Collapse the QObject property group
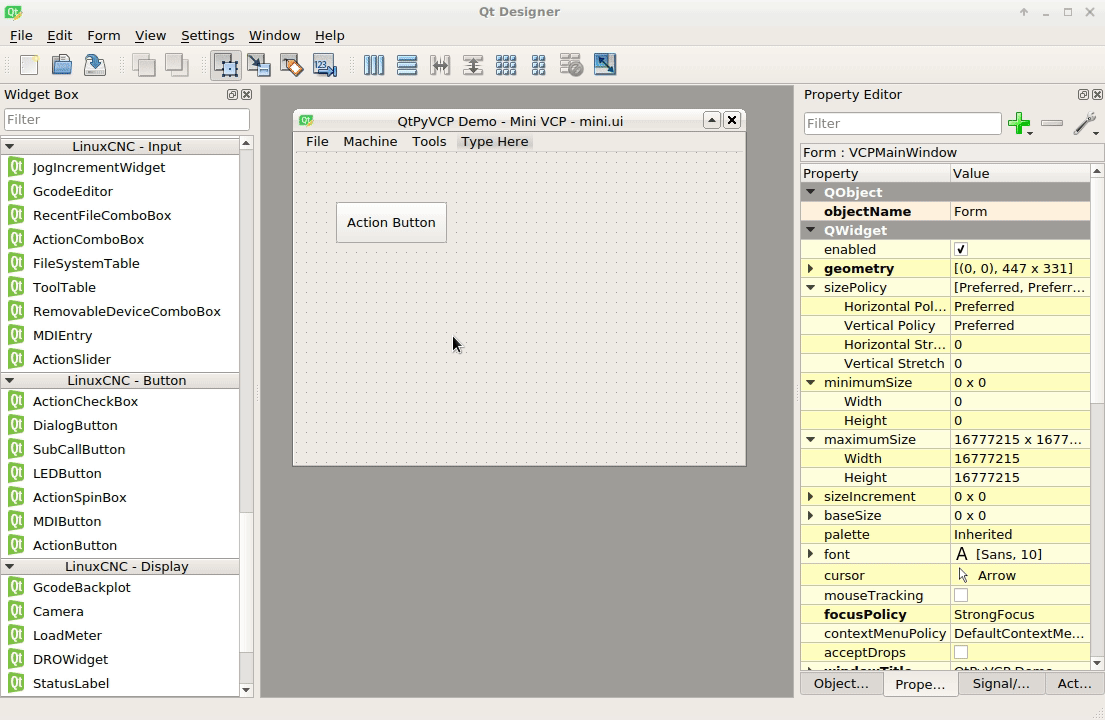1105x720 pixels. tap(810, 192)
